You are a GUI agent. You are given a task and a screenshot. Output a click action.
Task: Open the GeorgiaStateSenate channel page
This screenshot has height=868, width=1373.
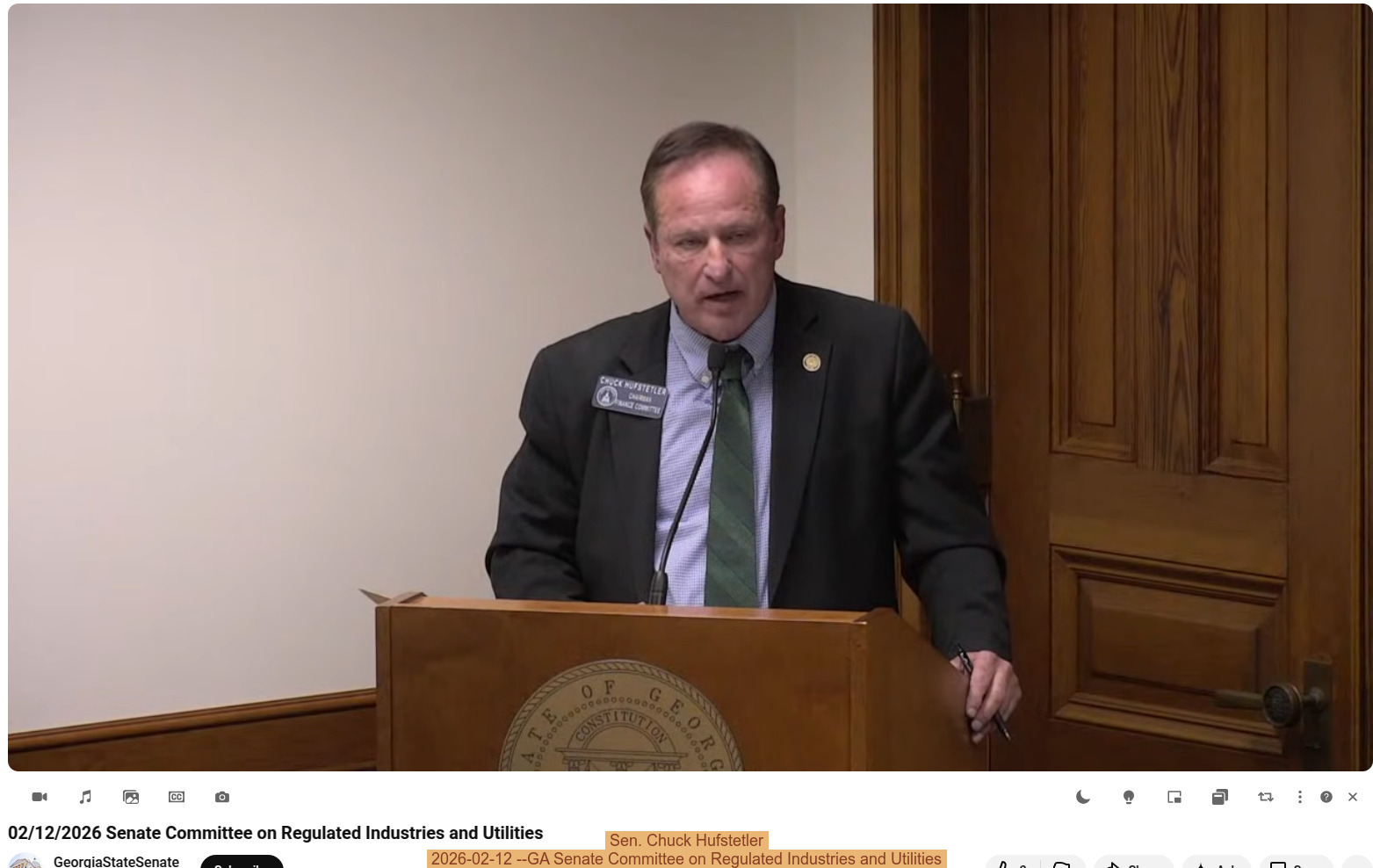click(x=116, y=861)
